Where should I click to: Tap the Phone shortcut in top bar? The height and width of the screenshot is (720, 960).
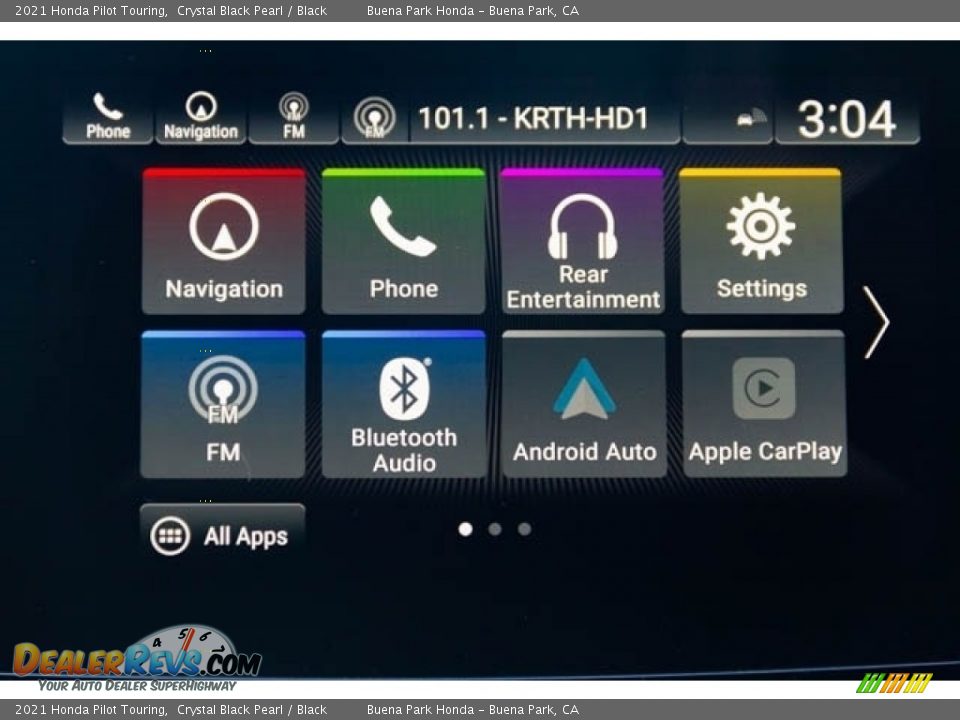point(108,117)
